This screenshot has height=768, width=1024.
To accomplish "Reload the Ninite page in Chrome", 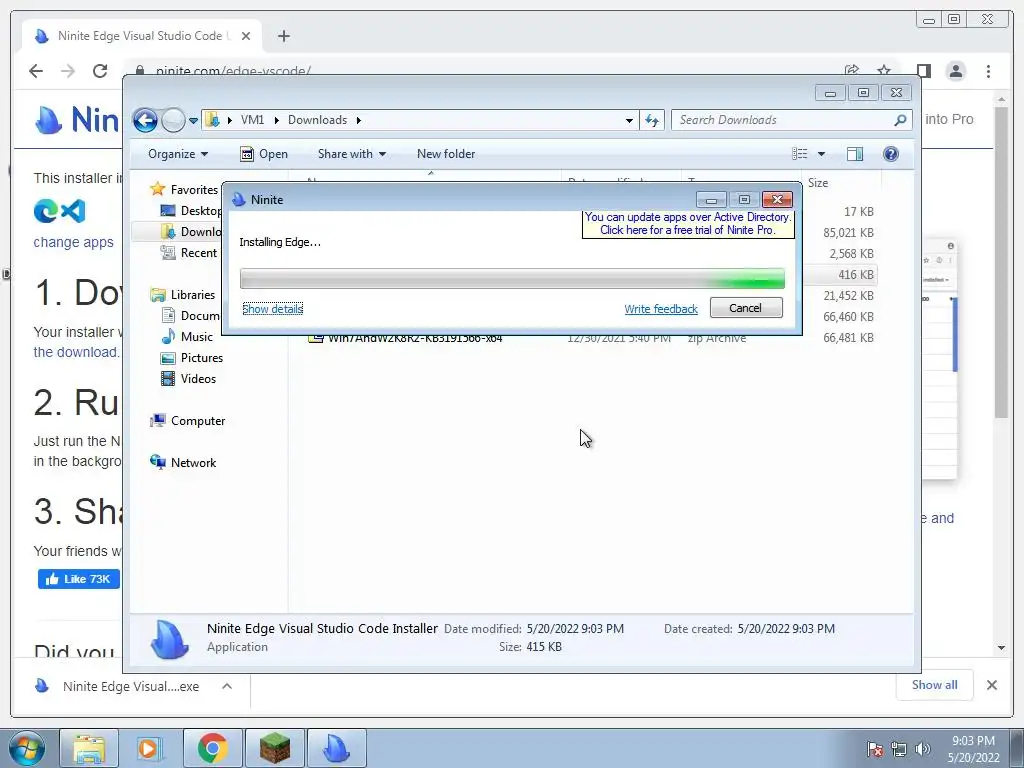I will click(100, 71).
